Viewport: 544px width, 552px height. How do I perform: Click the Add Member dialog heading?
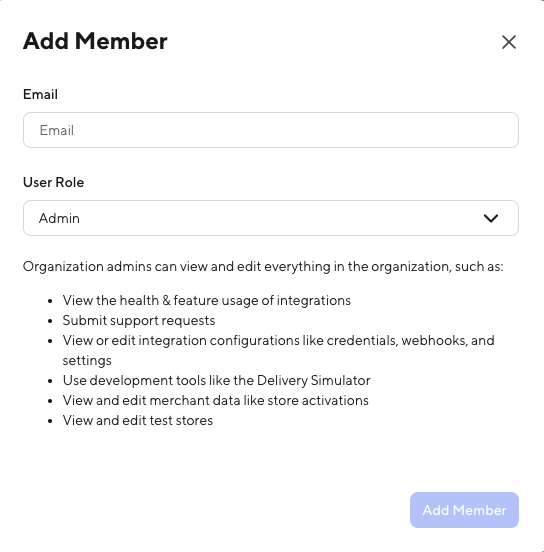pos(95,41)
